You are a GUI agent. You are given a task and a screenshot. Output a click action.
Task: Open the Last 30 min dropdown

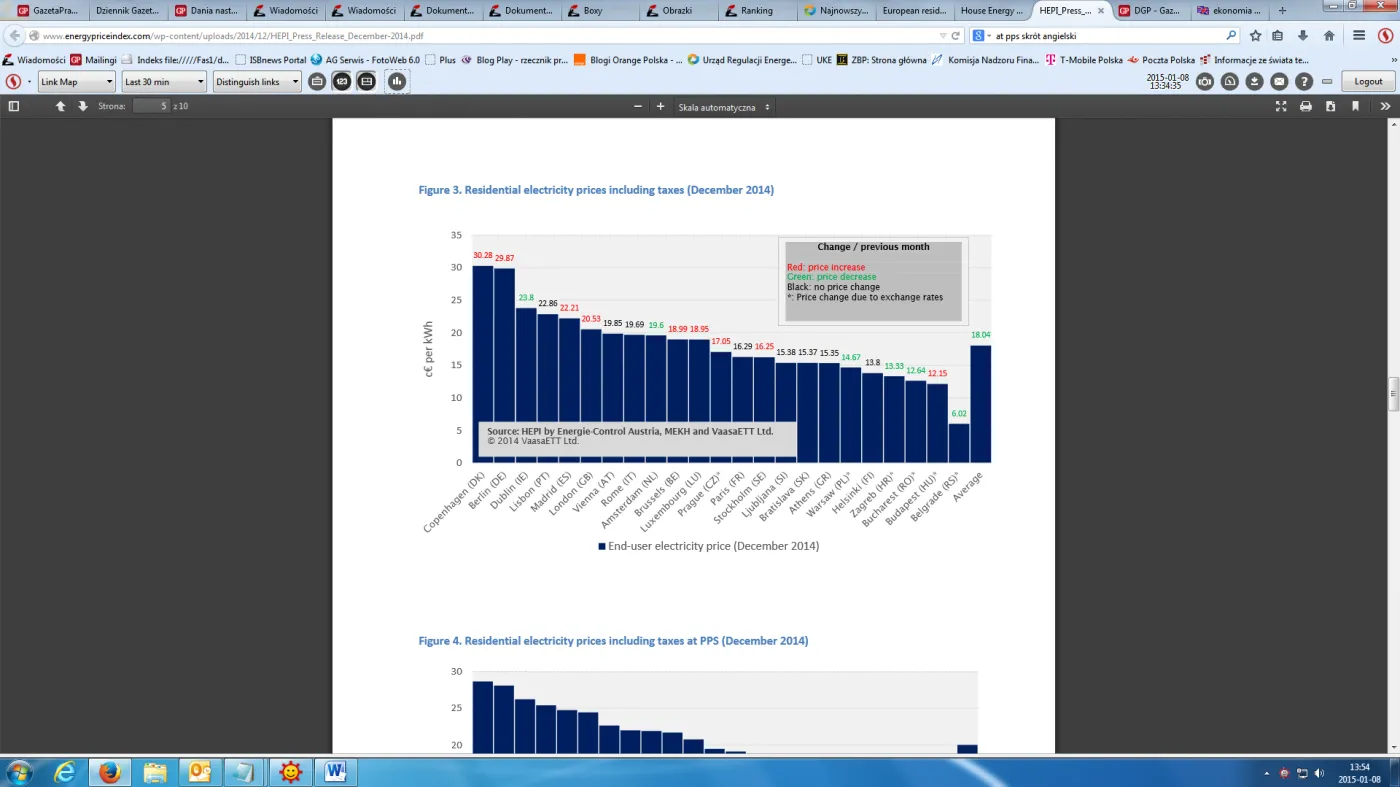coord(164,82)
